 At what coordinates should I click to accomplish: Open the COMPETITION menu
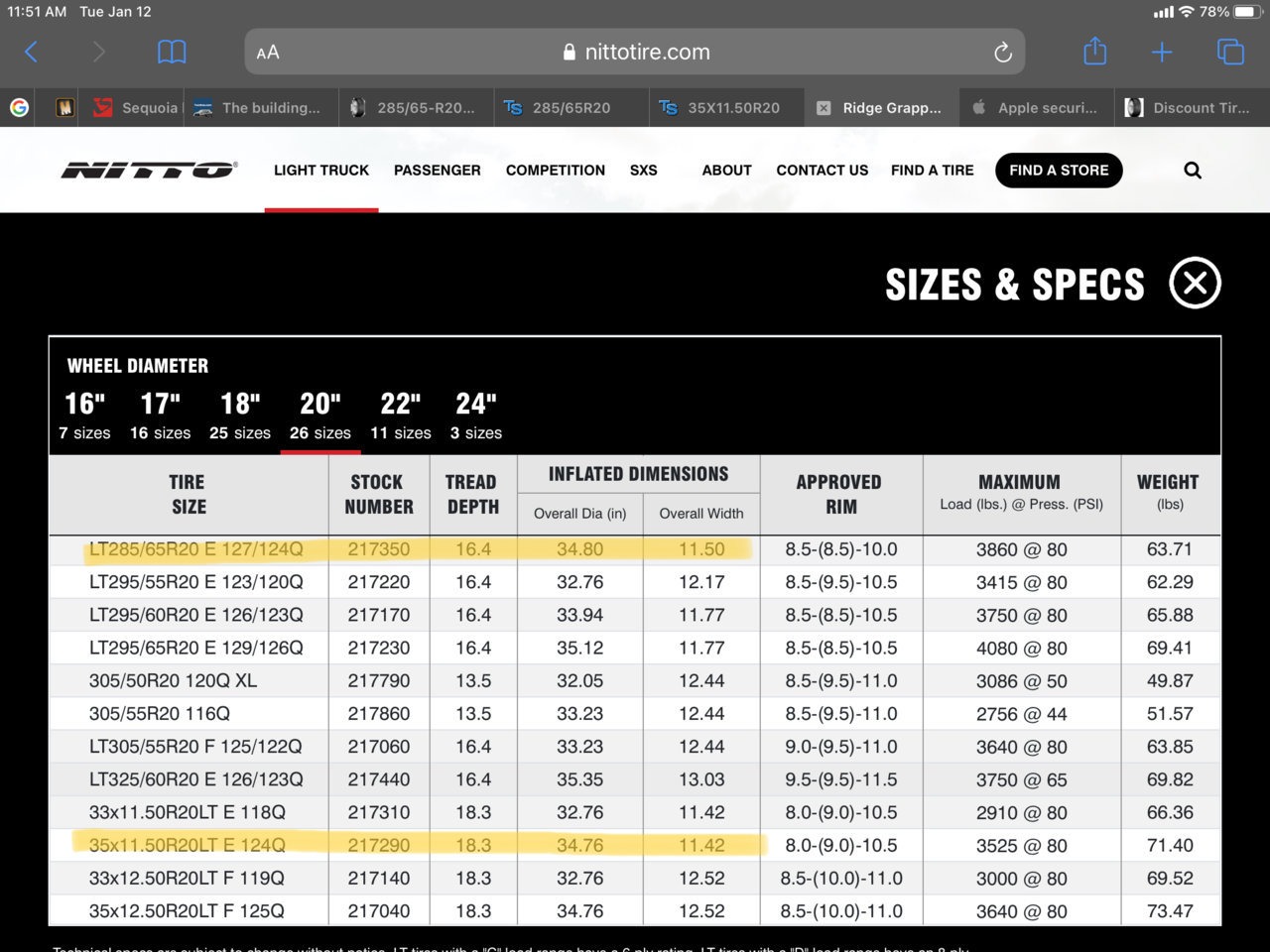[x=556, y=171]
